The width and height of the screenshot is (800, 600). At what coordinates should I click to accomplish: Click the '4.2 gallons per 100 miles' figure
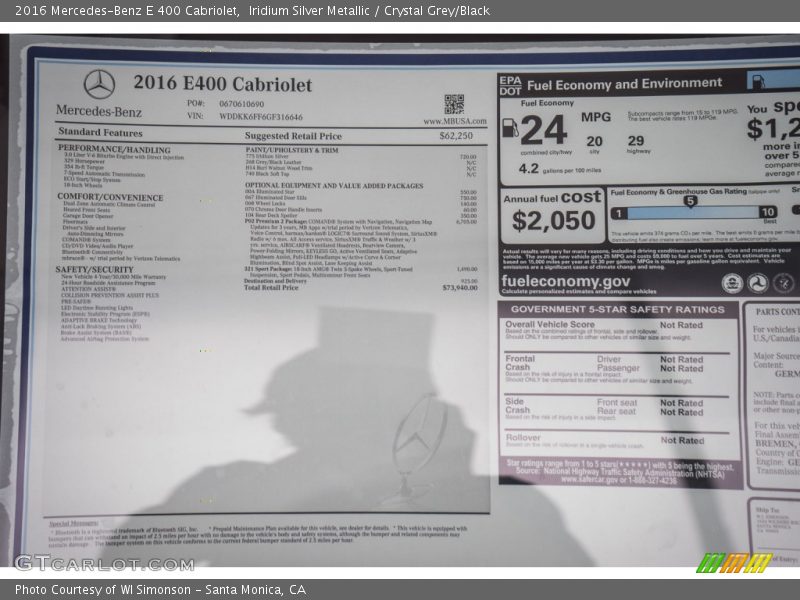(560, 169)
